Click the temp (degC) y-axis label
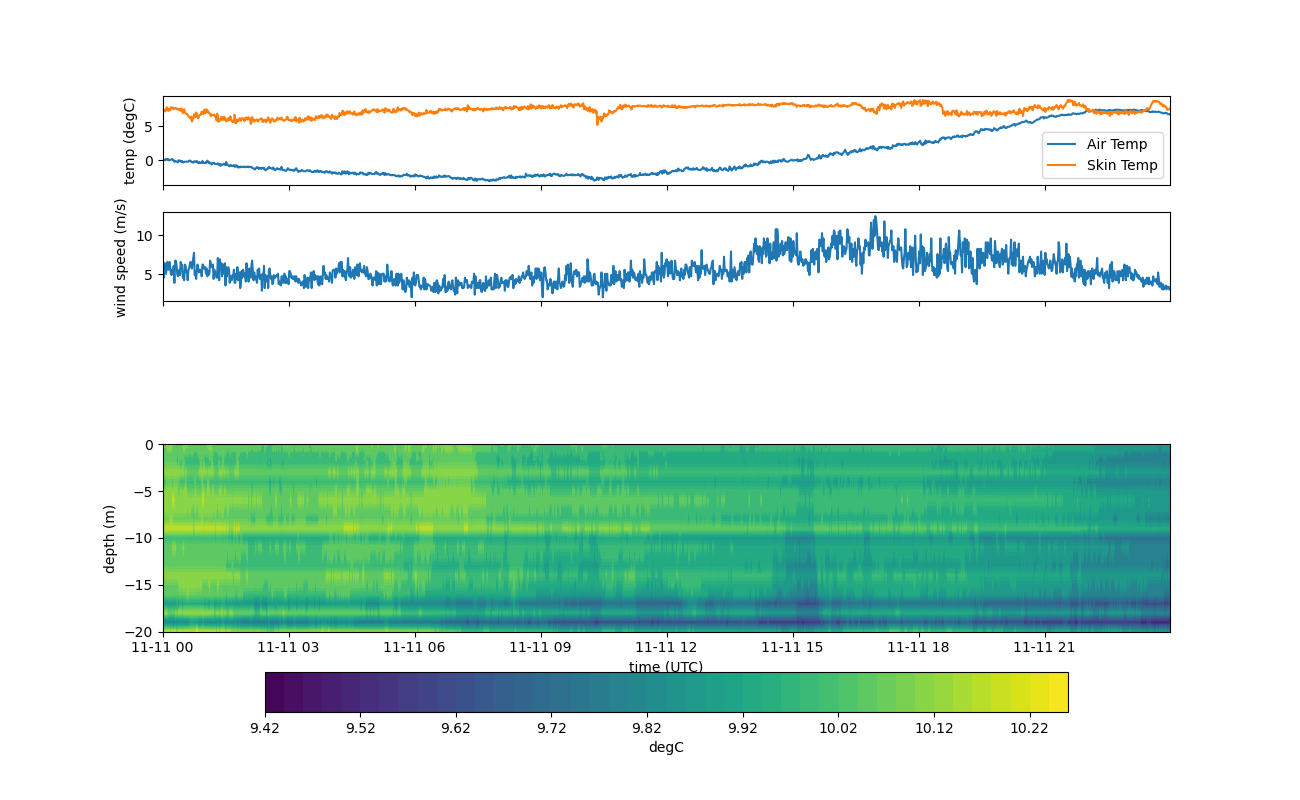Image resolution: width=1300 pixels, height=800 pixels. 129,141
